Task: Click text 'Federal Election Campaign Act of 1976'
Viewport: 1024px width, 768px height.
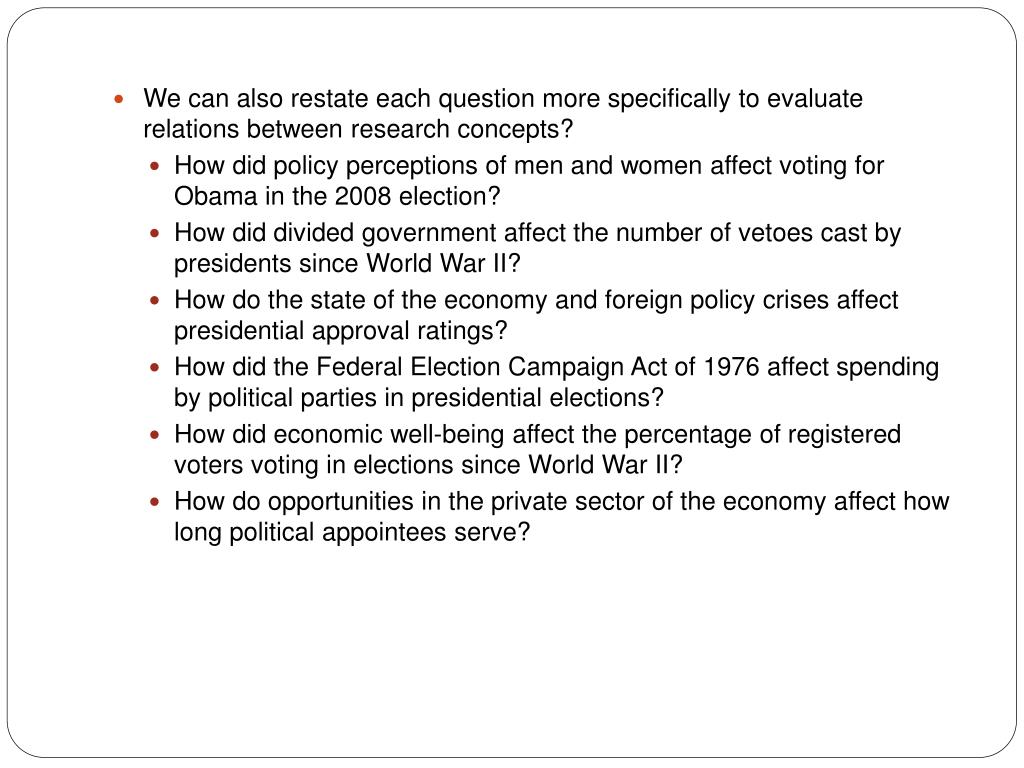Action: point(537,367)
